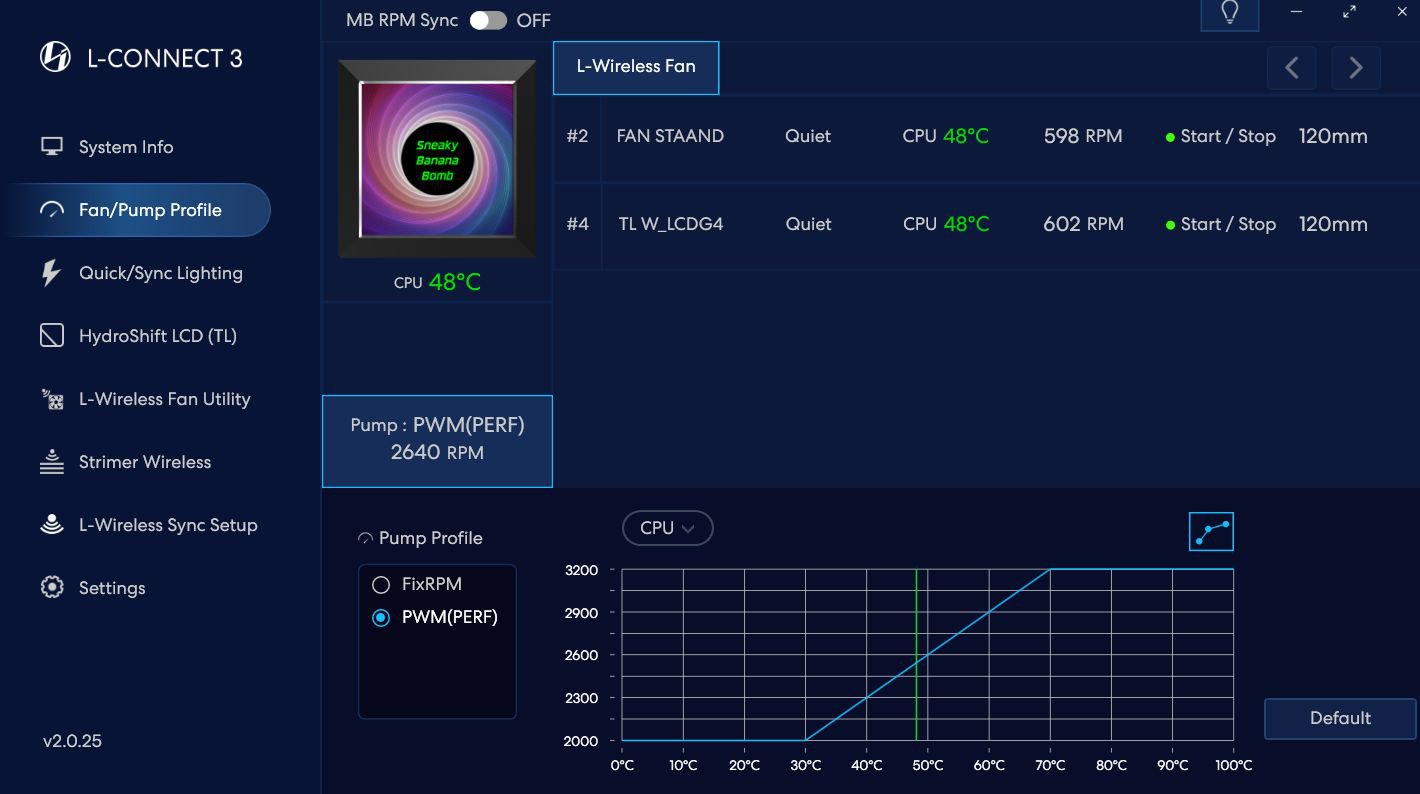Viewport: 1420px width, 794px height.
Task: Click the 100°C label on the graph axis
Action: tap(1233, 766)
